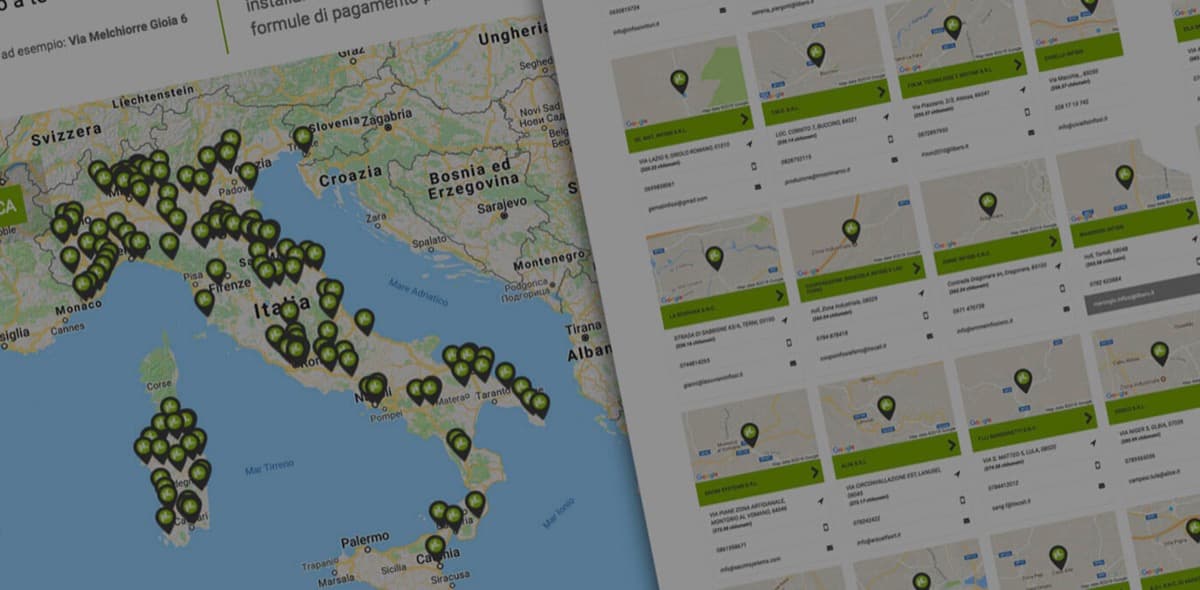
Task: Click navigation icon beside Loc. Corbito 7 address
Action: click(888, 118)
